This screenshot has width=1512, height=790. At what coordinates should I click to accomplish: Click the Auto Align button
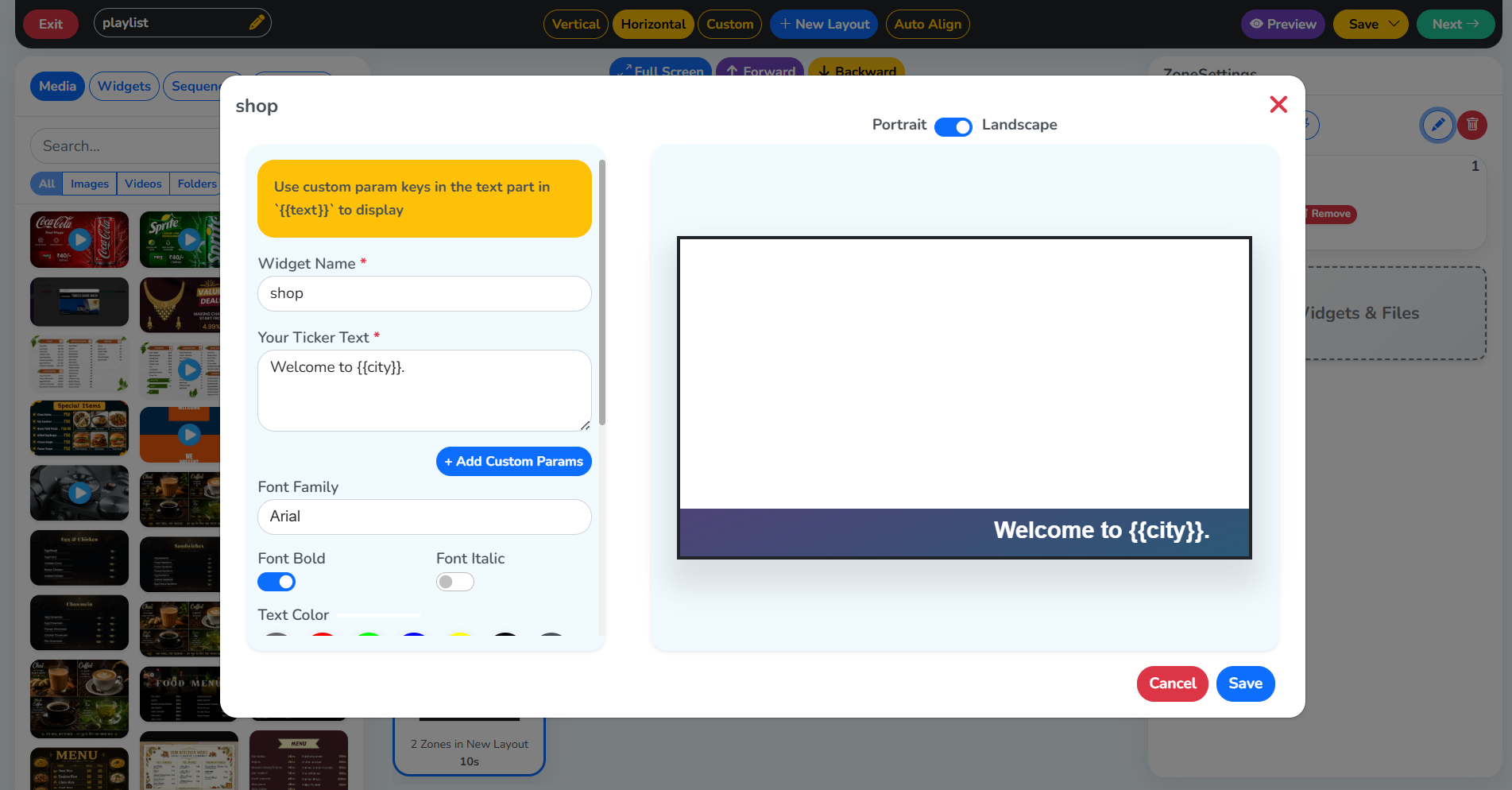click(x=927, y=24)
